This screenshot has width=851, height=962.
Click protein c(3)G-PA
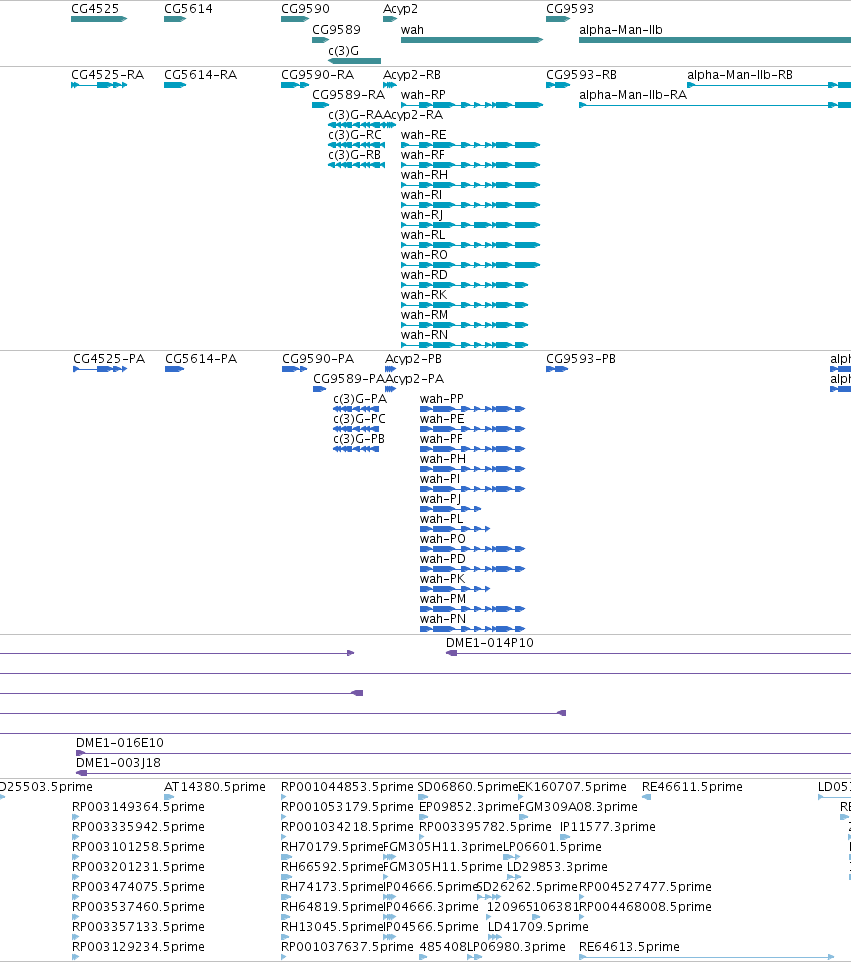coord(360,399)
